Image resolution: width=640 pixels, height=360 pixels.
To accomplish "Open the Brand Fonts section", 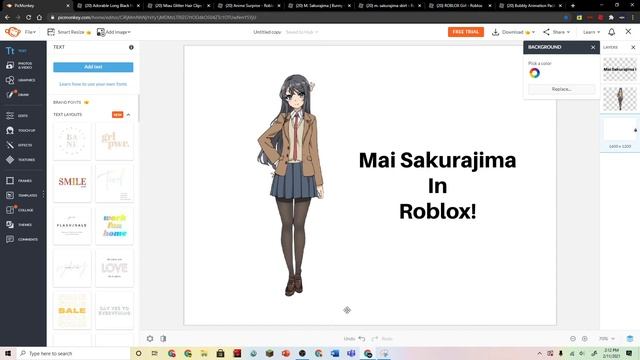I will [71, 102].
